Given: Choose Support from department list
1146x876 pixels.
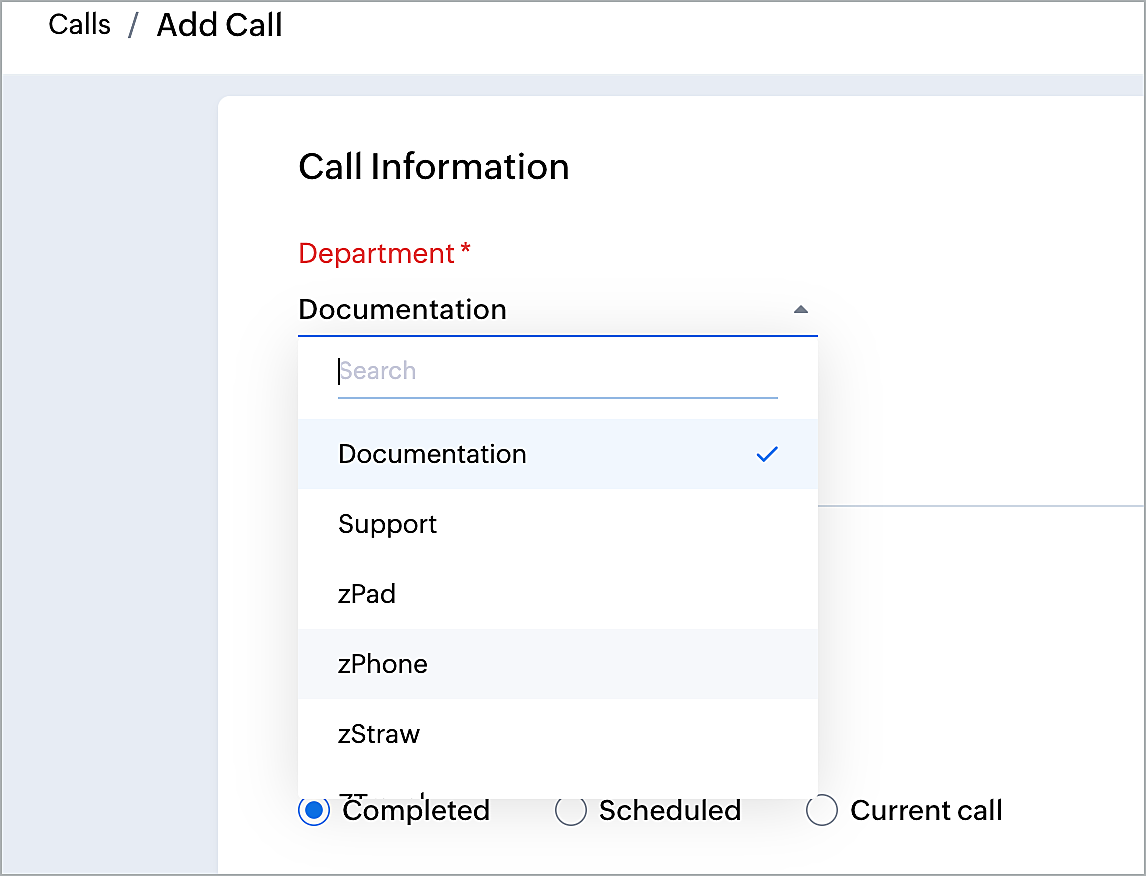Looking at the screenshot, I should 388,524.
